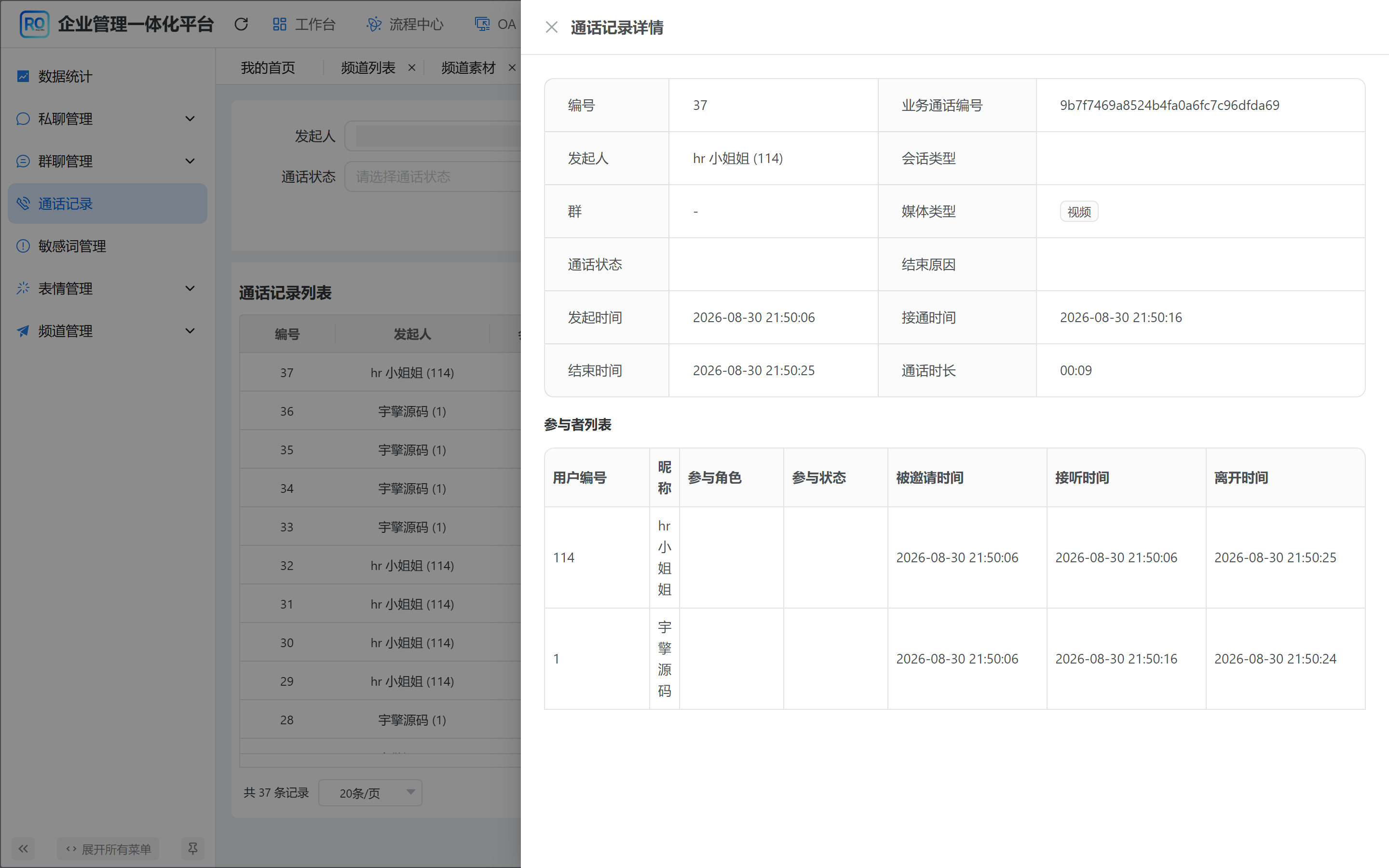
Task: Click the 宇擎源码 nickname in participant table
Action: [x=665, y=658]
